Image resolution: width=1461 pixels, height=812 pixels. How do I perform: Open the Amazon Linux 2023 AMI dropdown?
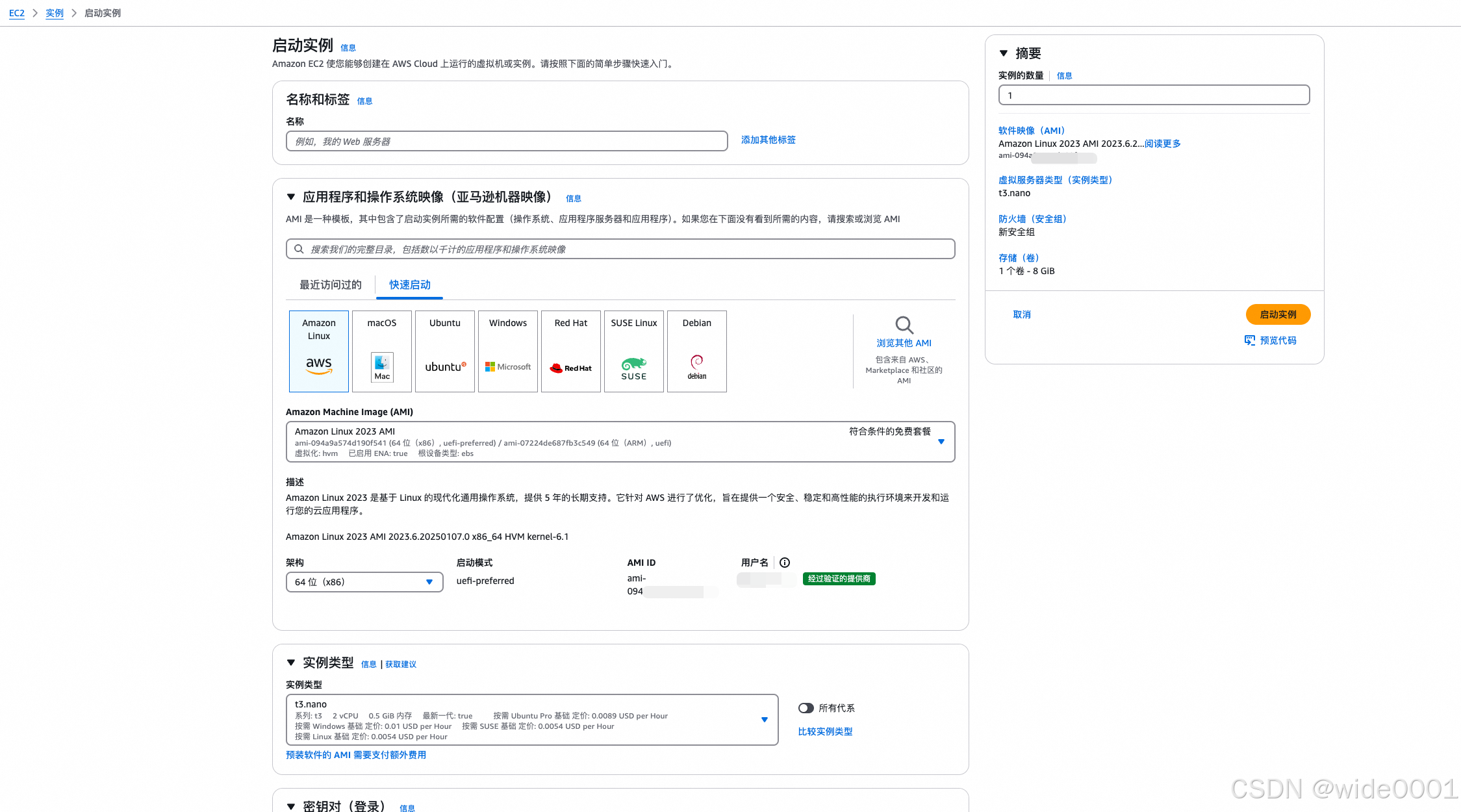620,442
